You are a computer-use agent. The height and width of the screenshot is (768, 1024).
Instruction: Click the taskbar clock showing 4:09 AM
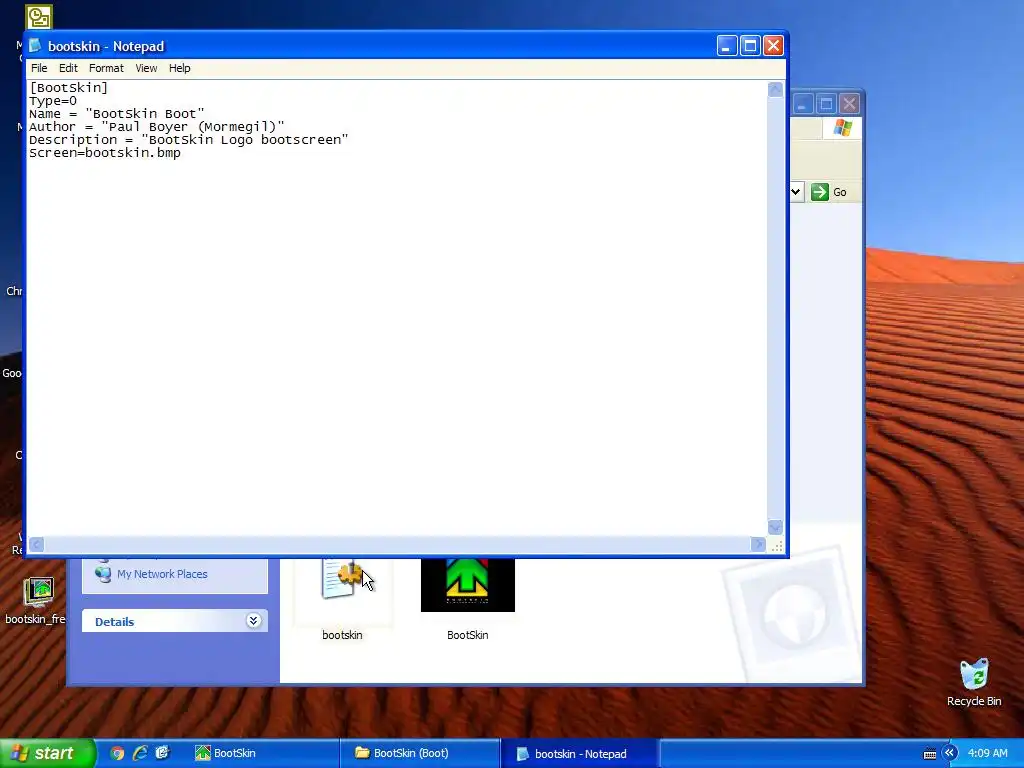(987, 753)
